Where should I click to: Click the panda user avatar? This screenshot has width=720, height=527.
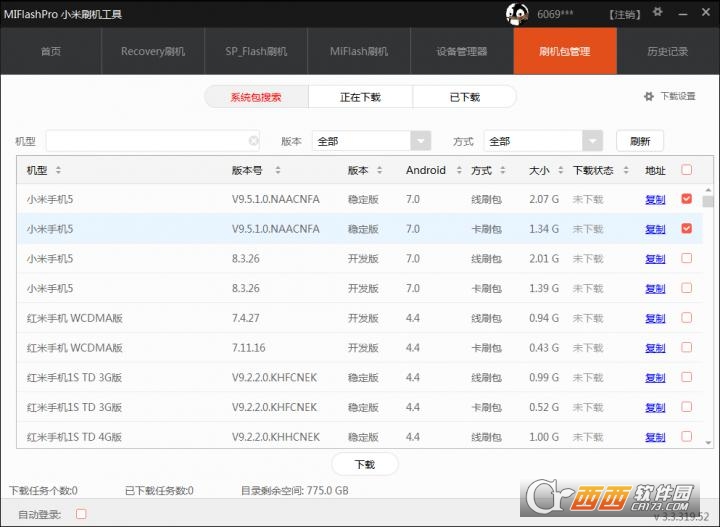click(517, 14)
